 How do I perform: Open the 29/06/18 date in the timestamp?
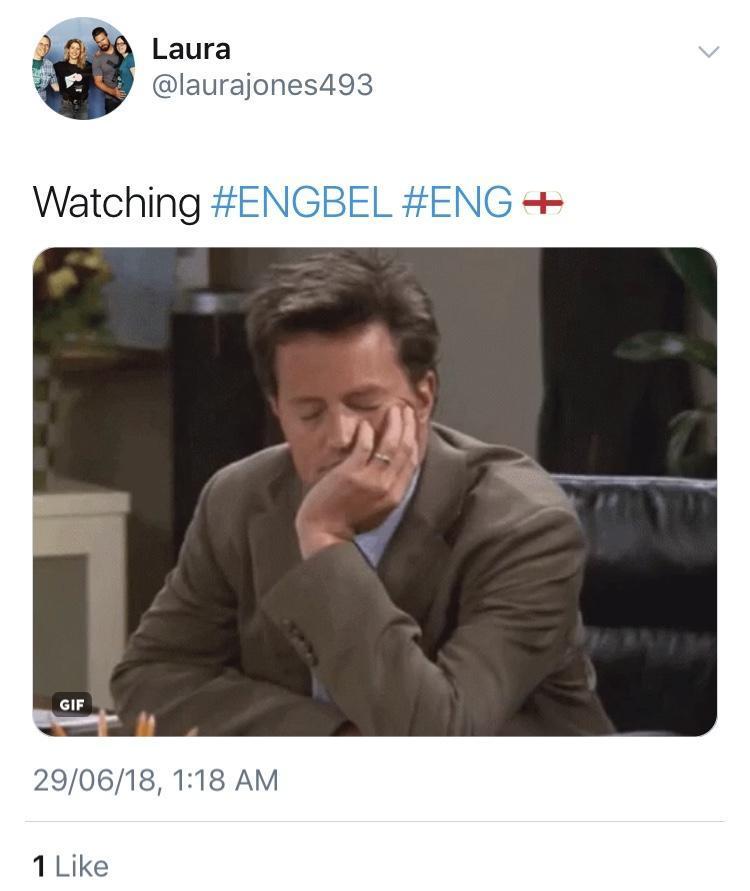click(95, 780)
